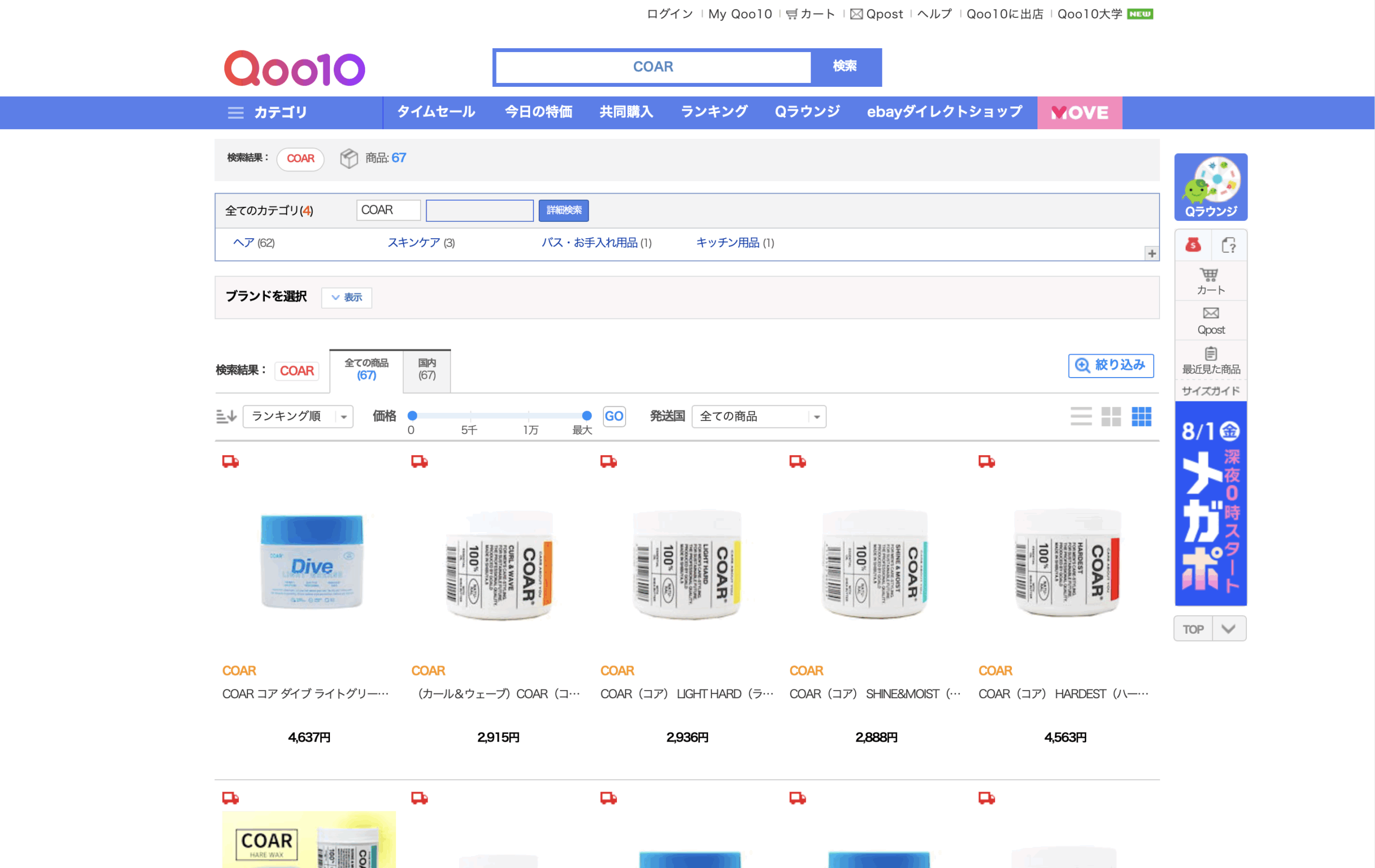Switch to two-column grid view icon

click(x=1111, y=416)
